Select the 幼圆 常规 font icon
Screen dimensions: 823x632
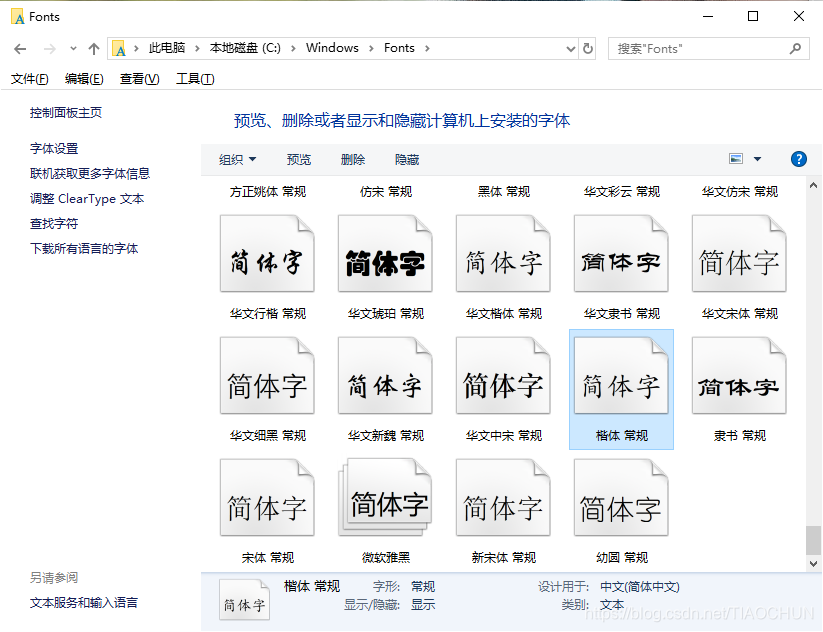click(621, 497)
